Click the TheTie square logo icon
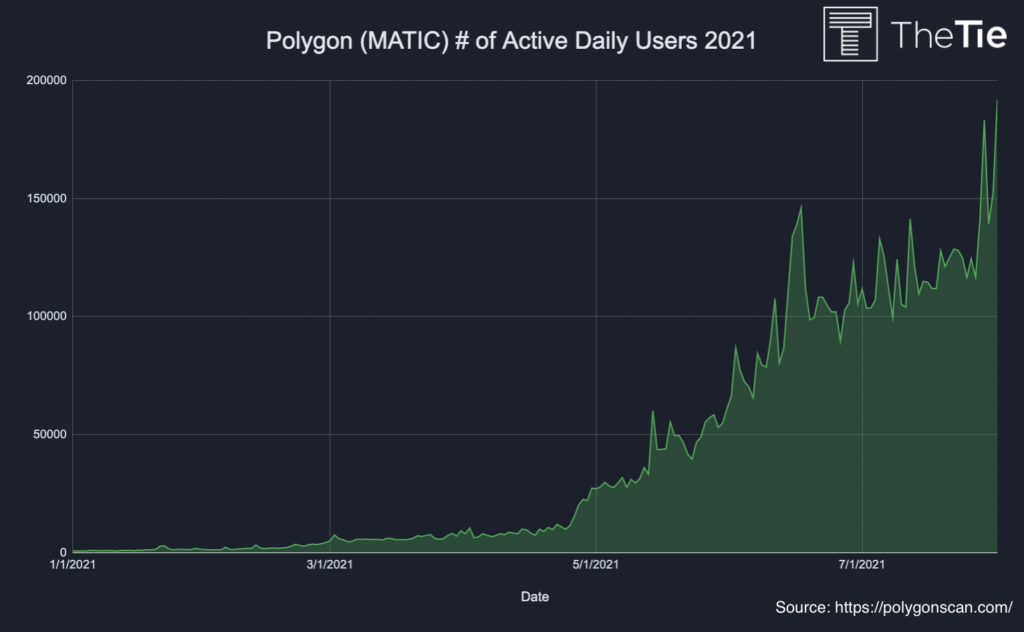The width and height of the screenshot is (1024, 632). click(x=850, y=34)
